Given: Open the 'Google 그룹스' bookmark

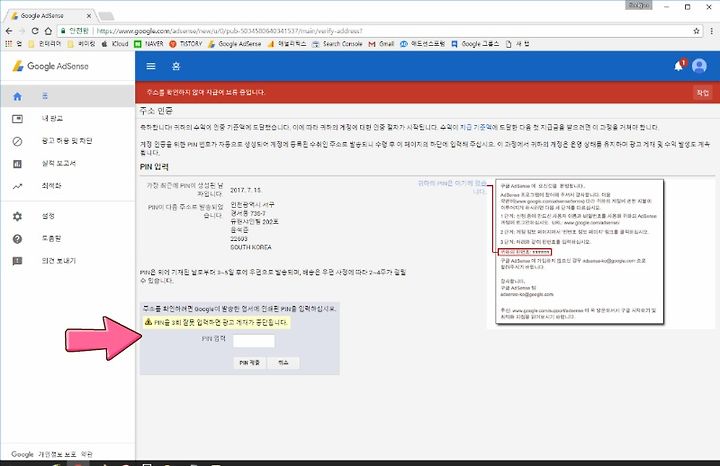Looking at the screenshot, I should 475,44.
